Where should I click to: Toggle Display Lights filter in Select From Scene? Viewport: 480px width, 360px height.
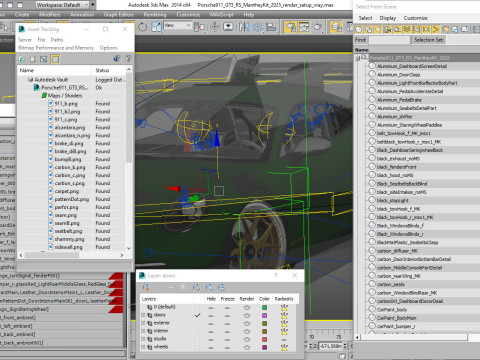[x=378, y=30]
